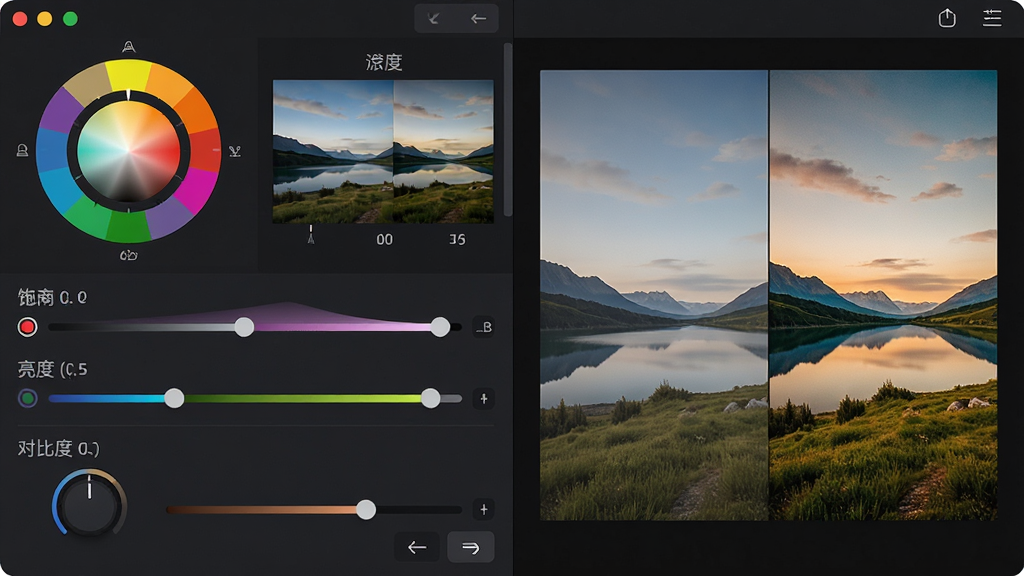
Task: Toggle the red dot beside the 饱南 slider
Action: 27,327
